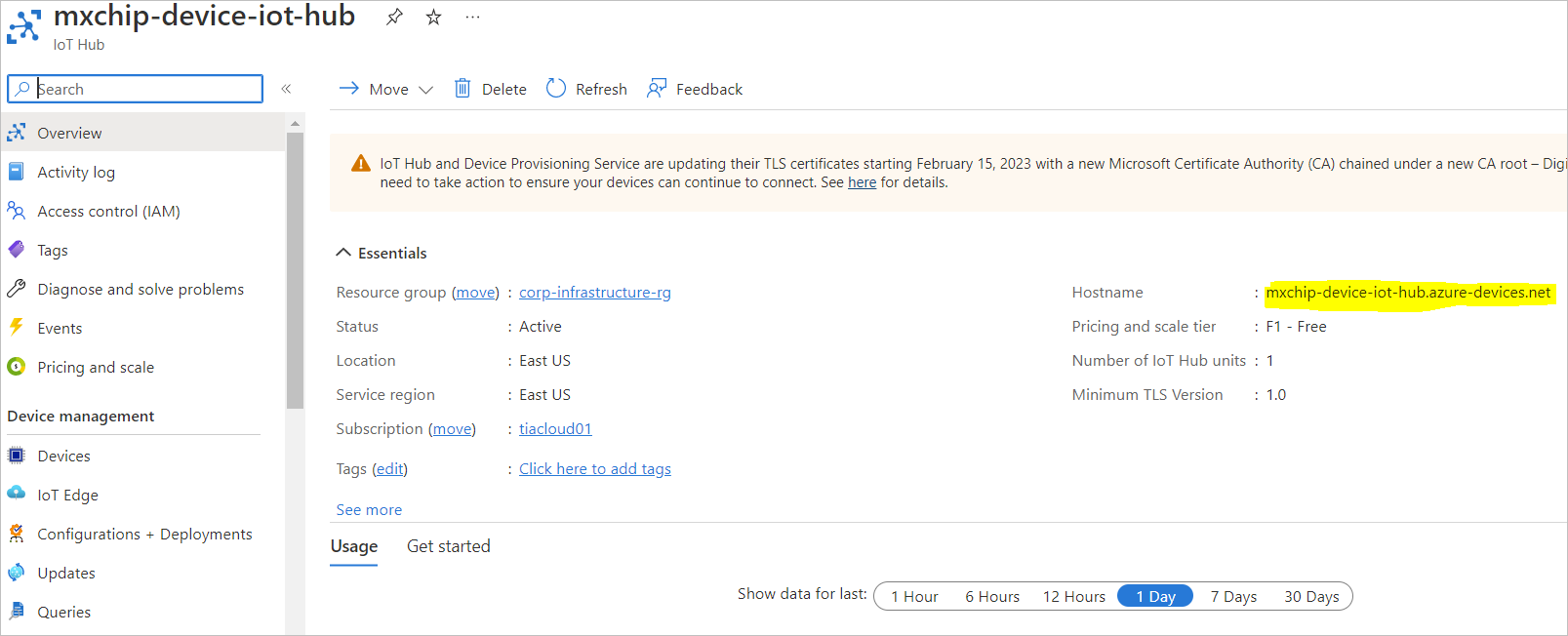Click the highlighted hostname mxchip-device-iot-hub.azure-devices.net
Screen dimensions: 1568x636
pos(1408,293)
